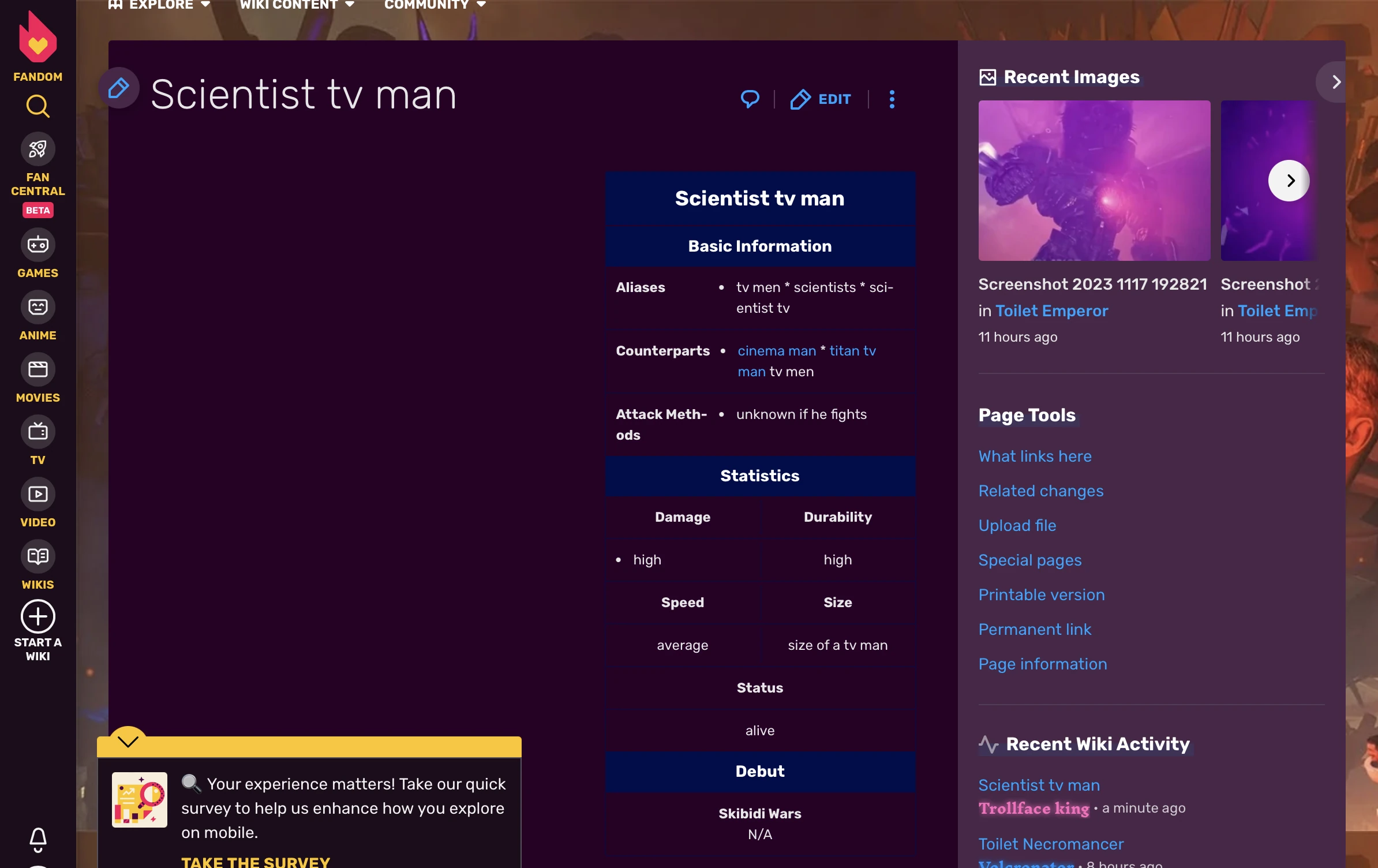Open the three-dot more actions menu
This screenshot has width=1378, height=868.
(892, 99)
